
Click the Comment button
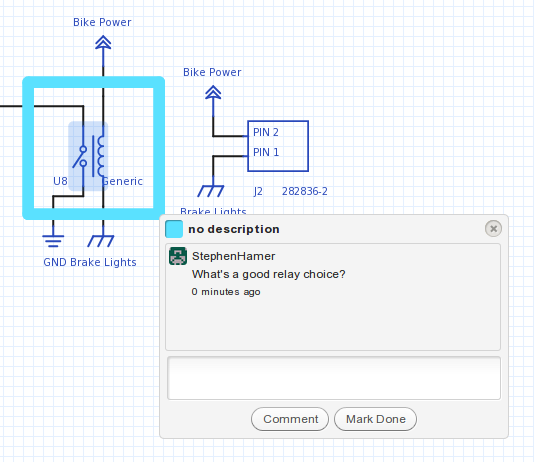[290, 419]
